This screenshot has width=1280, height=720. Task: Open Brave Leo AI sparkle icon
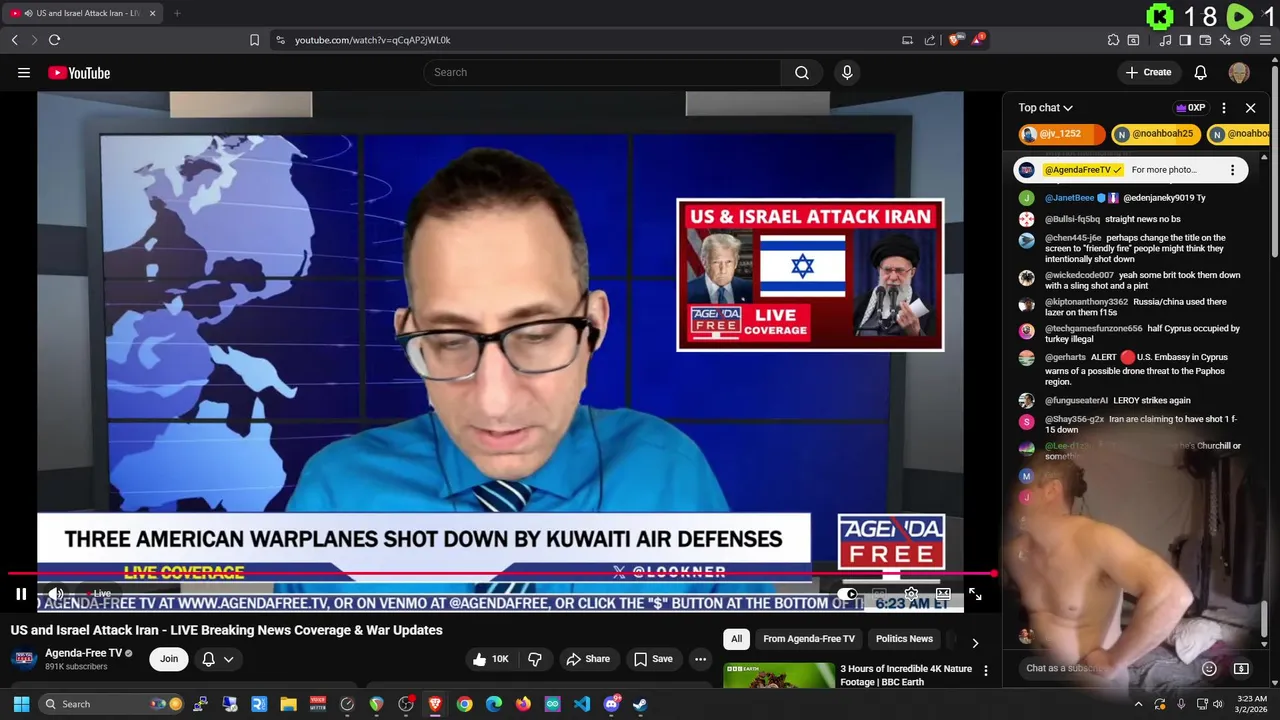[1225, 40]
